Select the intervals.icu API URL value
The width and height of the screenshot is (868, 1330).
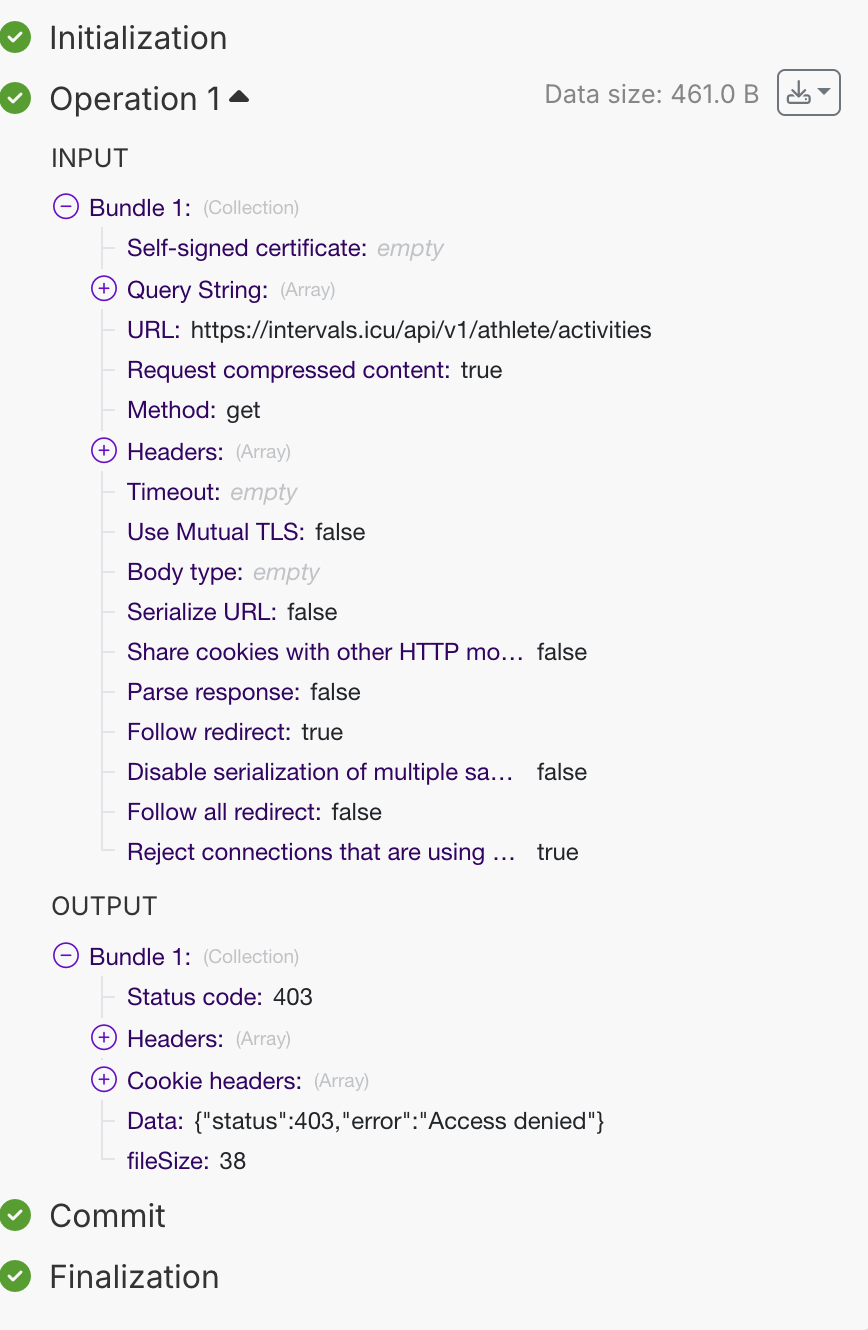[421, 330]
